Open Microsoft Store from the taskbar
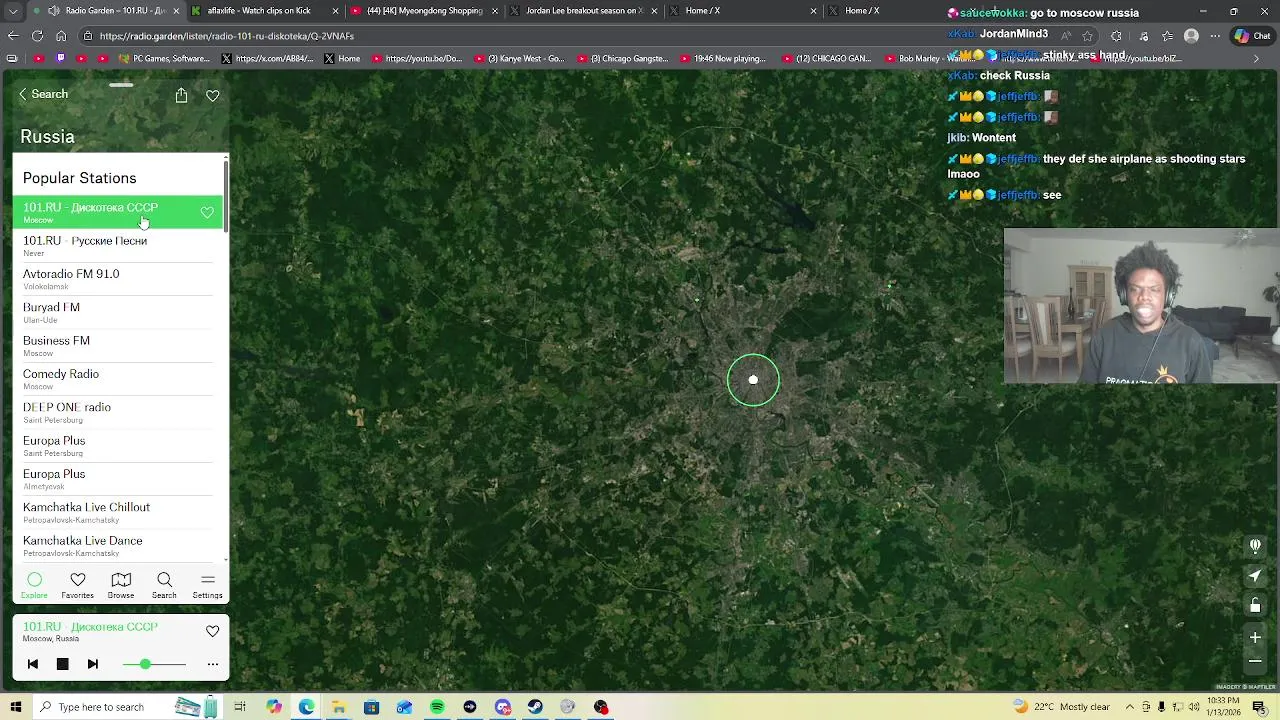The height and width of the screenshot is (720, 1280). (372, 707)
